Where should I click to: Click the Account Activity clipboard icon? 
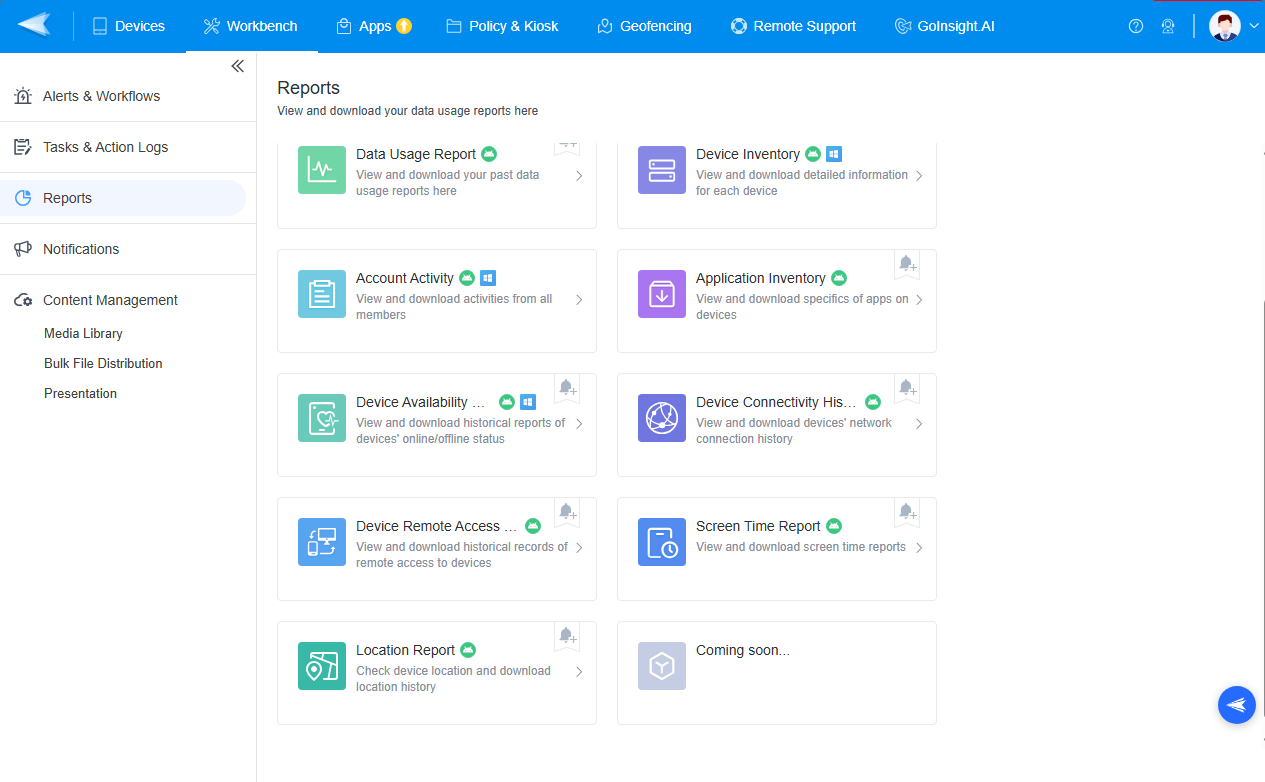[322, 294]
